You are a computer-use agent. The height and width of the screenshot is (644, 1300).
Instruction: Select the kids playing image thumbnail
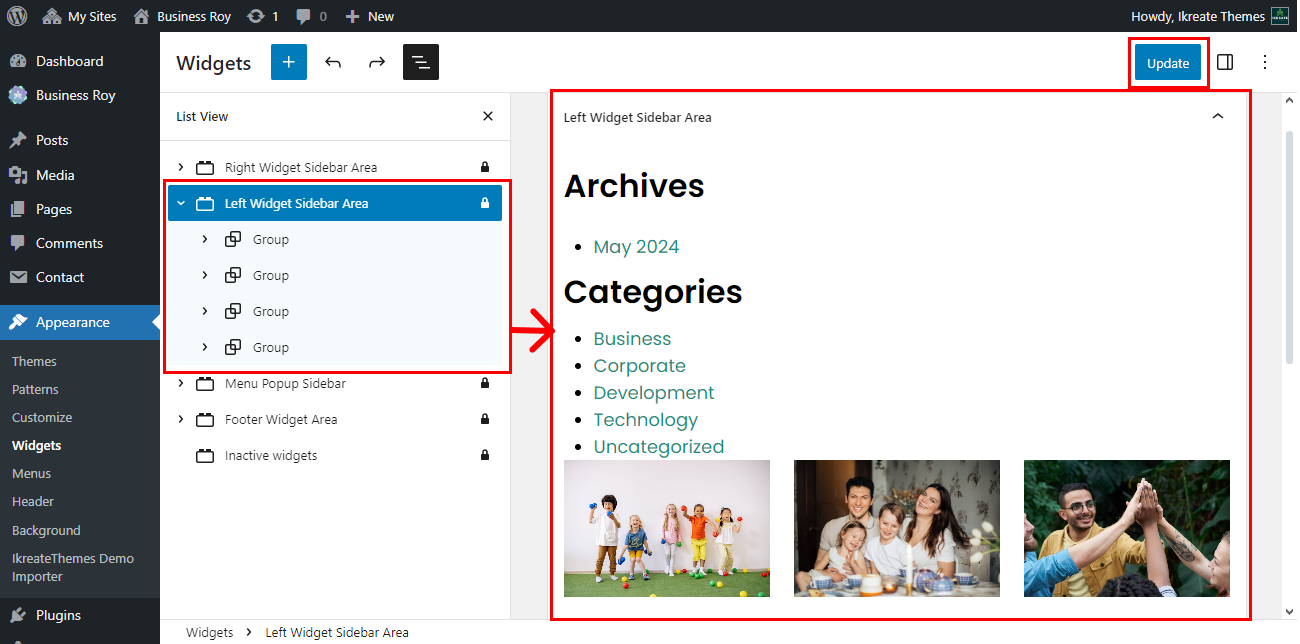click(667, 528)
